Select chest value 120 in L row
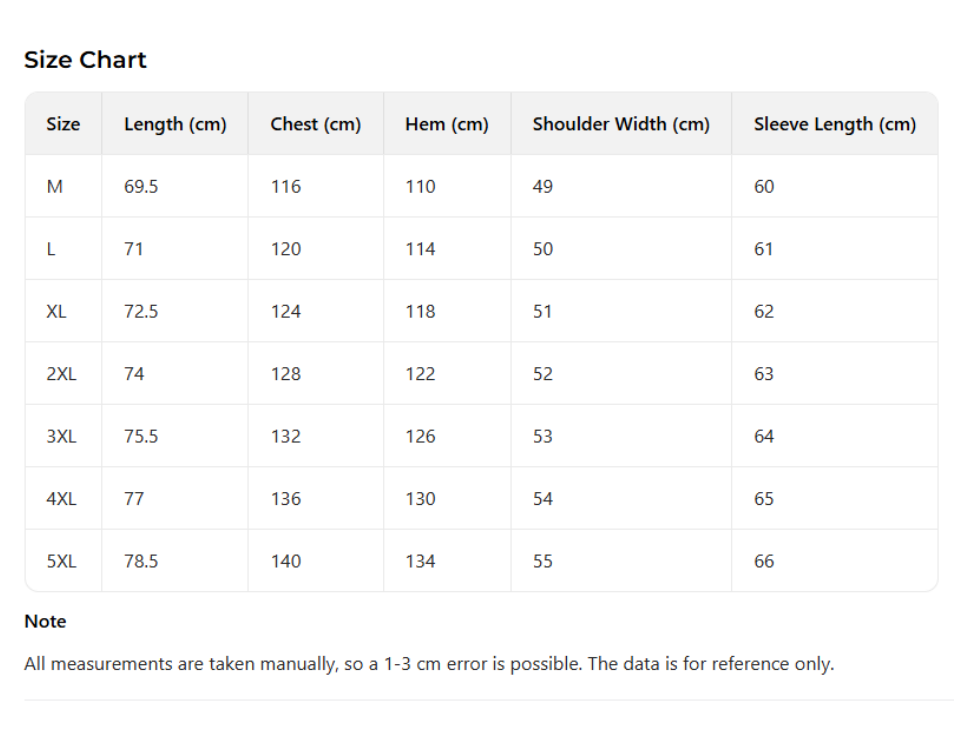962x732 pixels. [x=286, y=249]
